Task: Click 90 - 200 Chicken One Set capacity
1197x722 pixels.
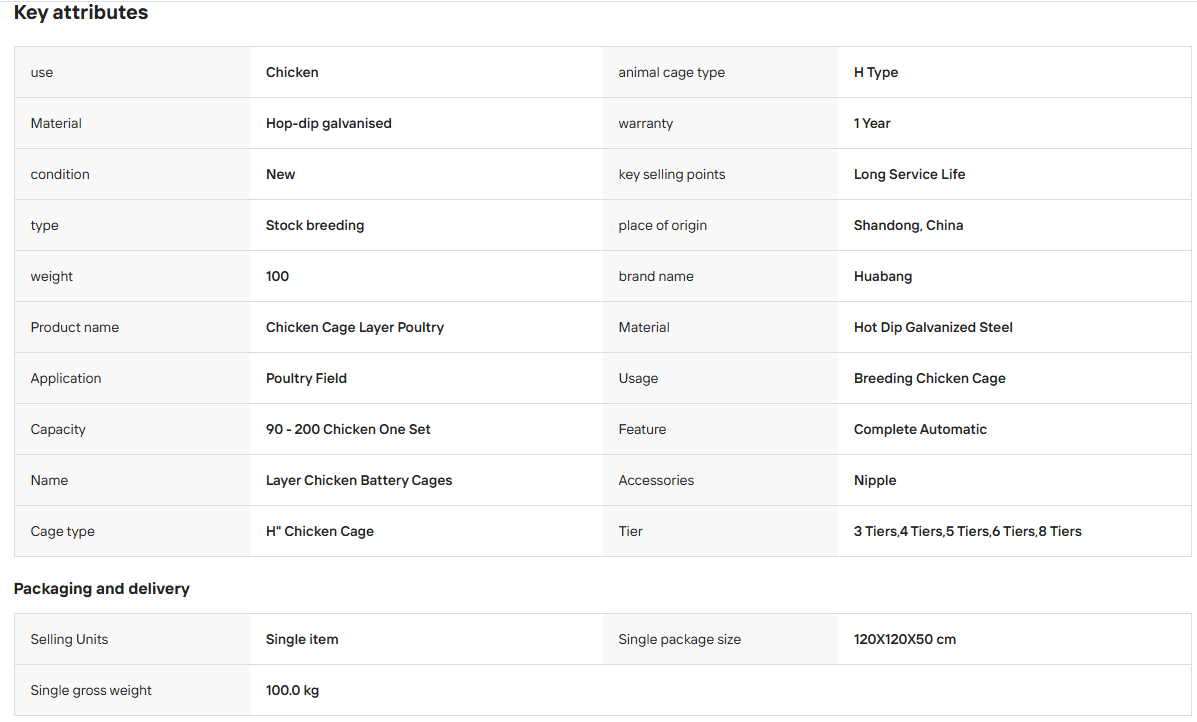Action: tap(348, 430)
